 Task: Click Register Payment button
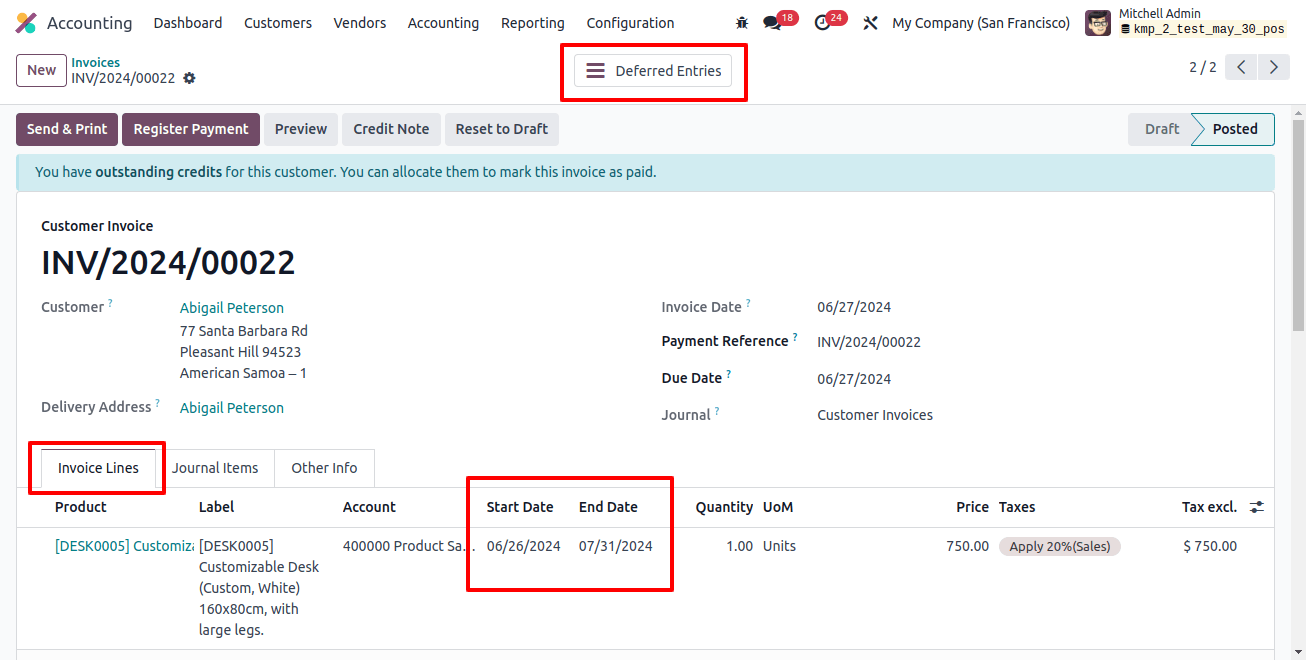pos(191,129)
